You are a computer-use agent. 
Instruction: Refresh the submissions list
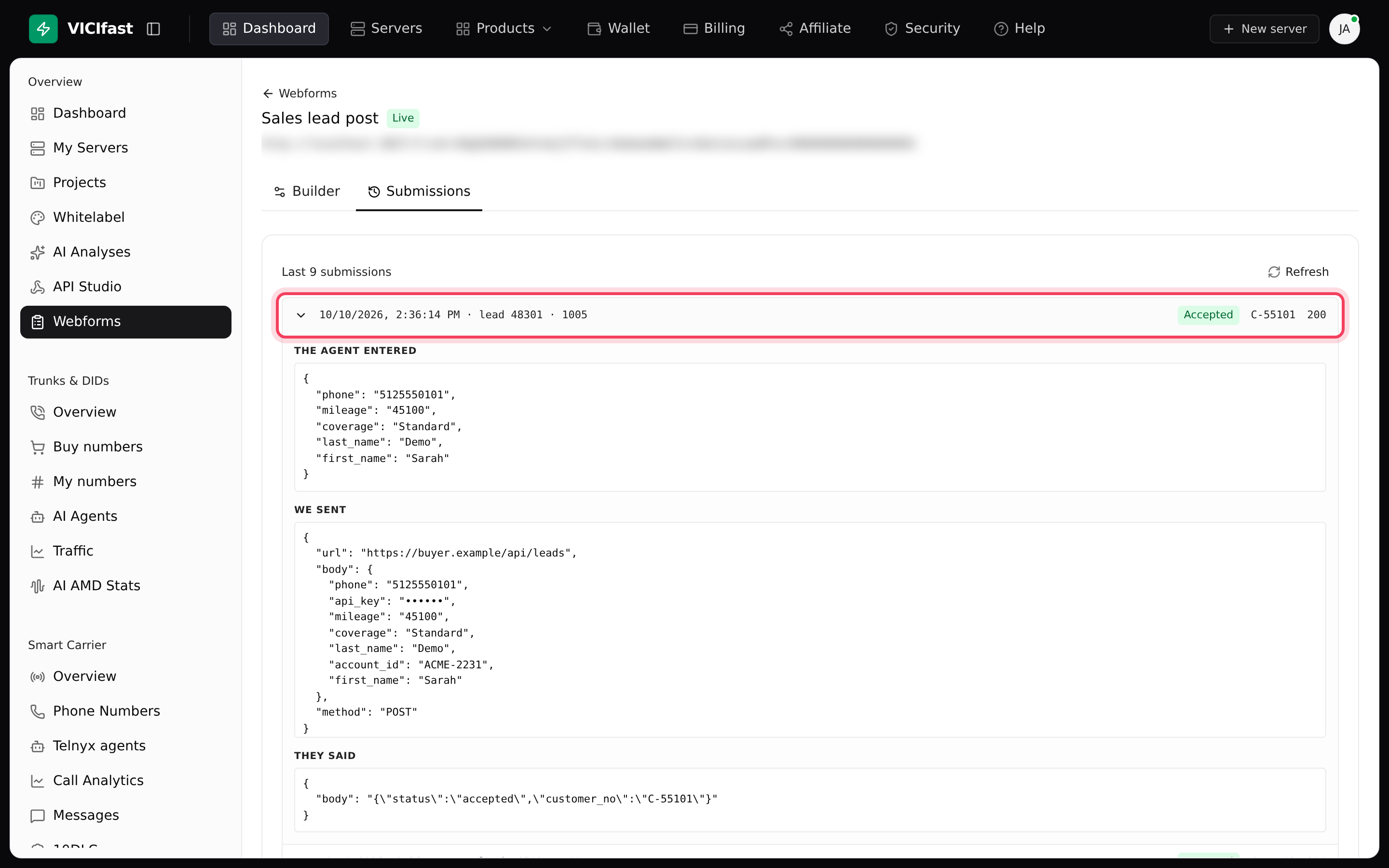pyautogui.click(x=1298, y=271)
